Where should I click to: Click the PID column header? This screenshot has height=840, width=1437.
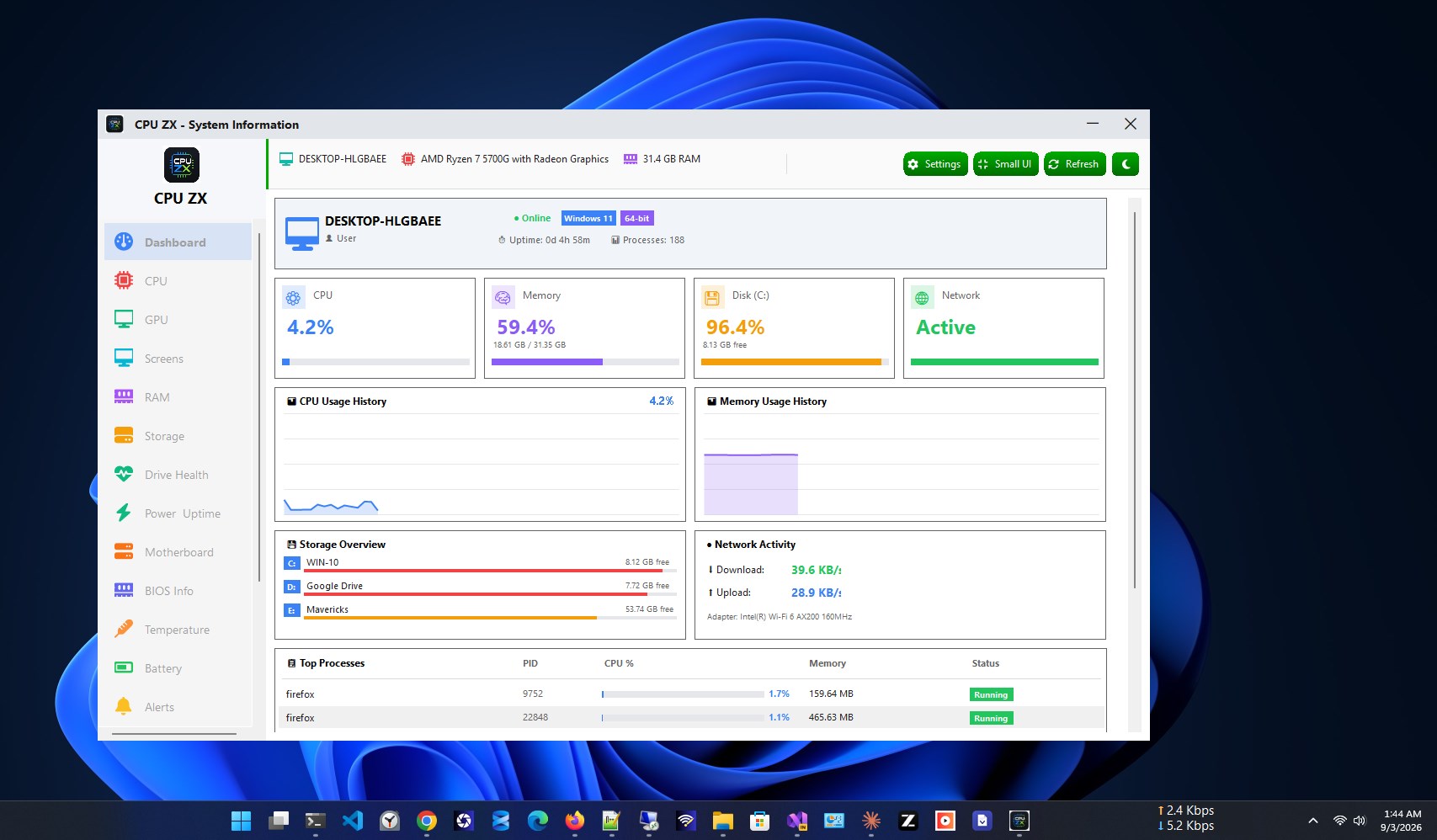[530, 663]
